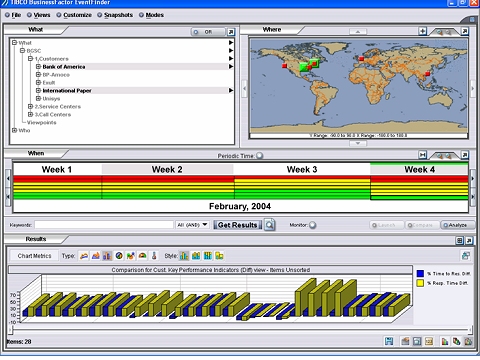Maximize the What panel with arrow icon
The height and width of the screenshot is (360, 480).
(x=231, y=32)
